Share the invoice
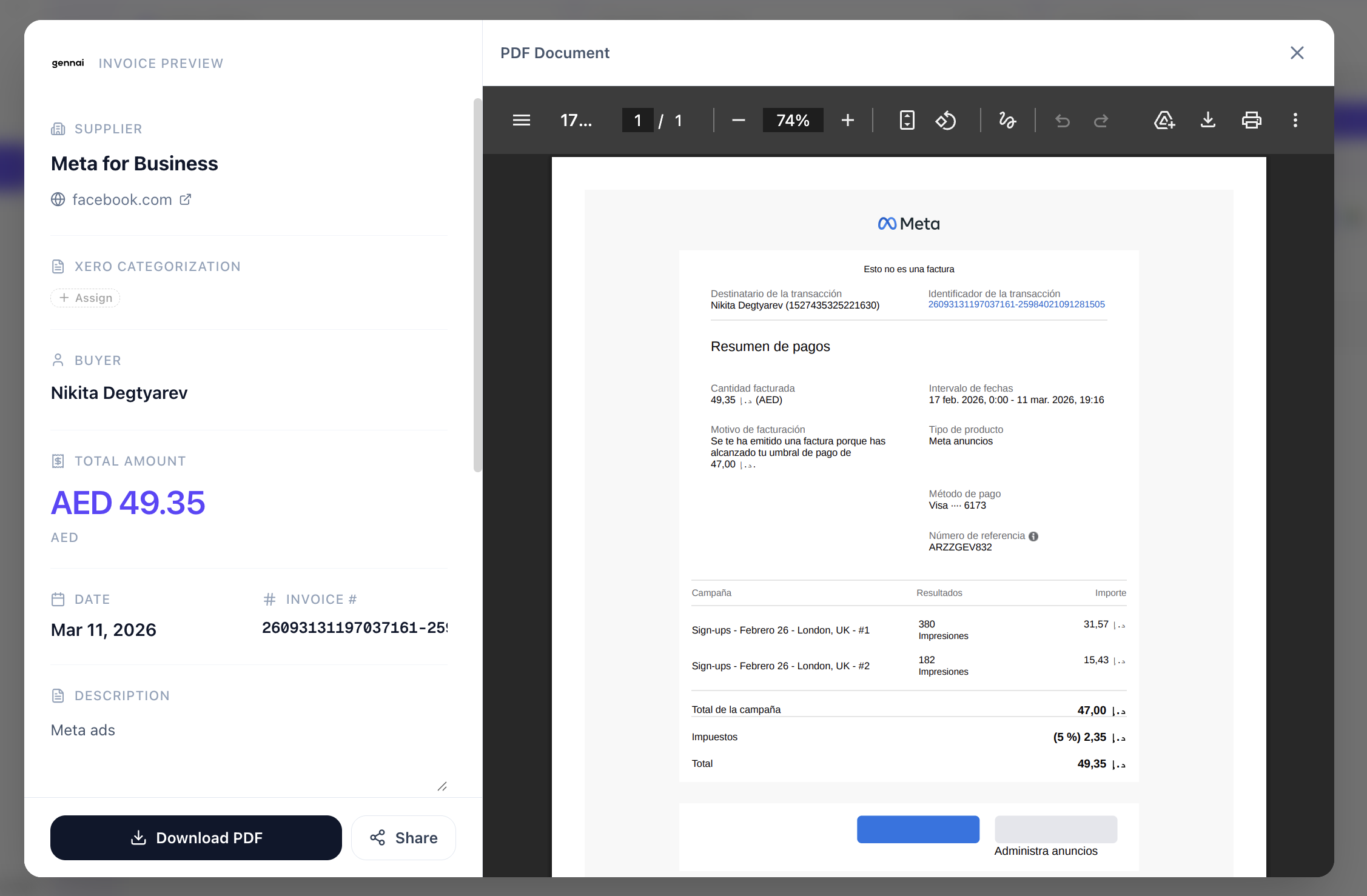The height and width of the screenshot is (896, 1367). click(403, 837)
